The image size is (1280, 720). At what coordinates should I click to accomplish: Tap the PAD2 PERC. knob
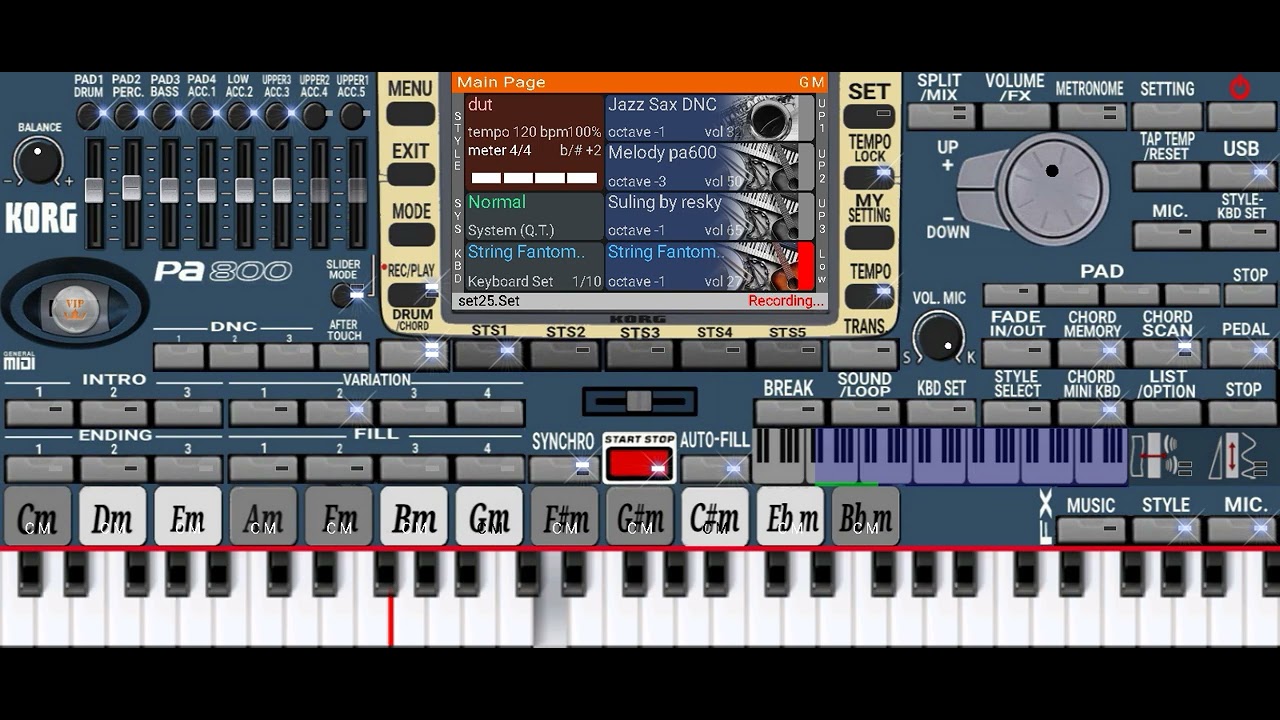tap(127, 116)
